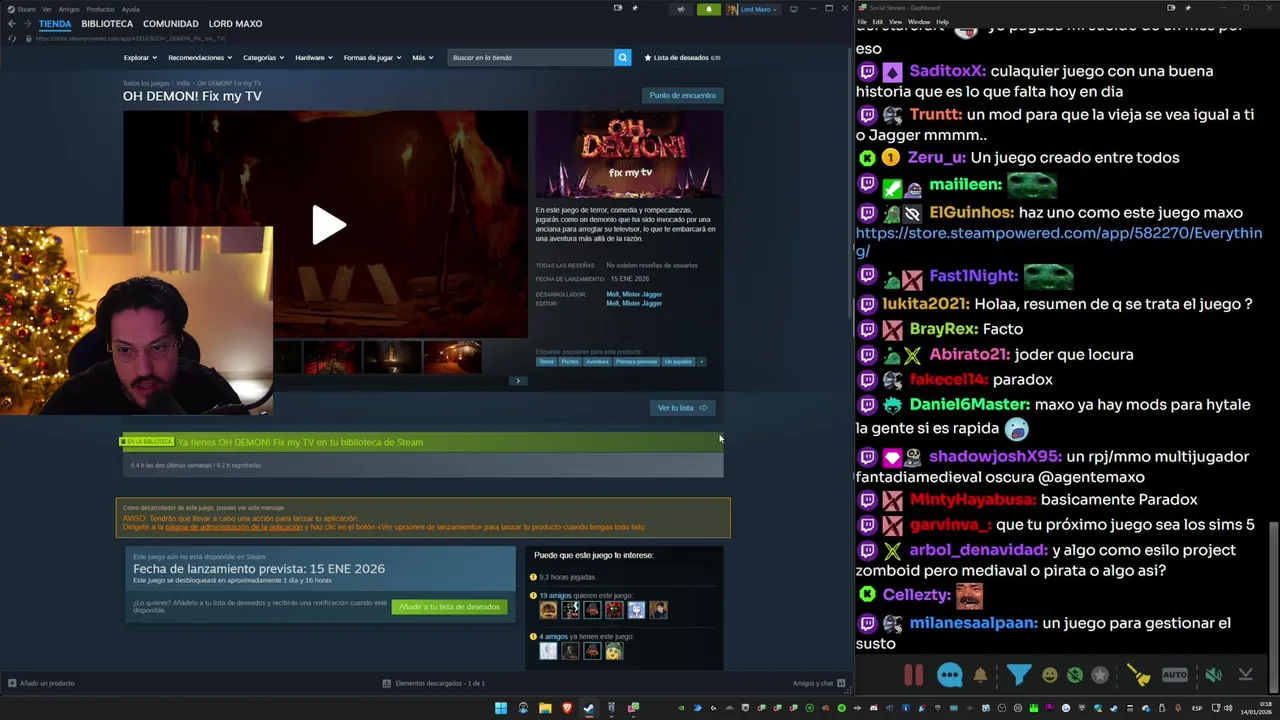Image resolution: width=1280 pixels, height=720 pixels.
Task: Expand the Categorías dropdown
Action: tap(263, 58)
